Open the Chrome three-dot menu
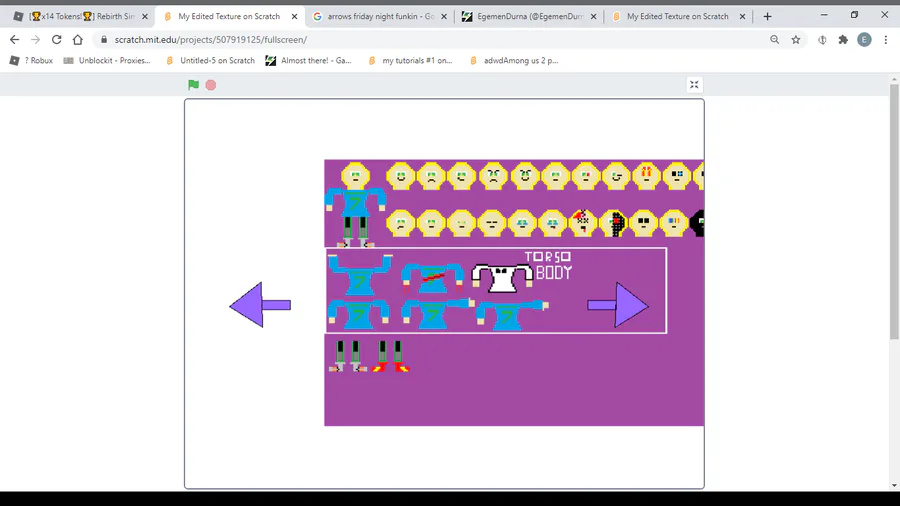This screenshot has height=506, width=900. tap(886, 40)
